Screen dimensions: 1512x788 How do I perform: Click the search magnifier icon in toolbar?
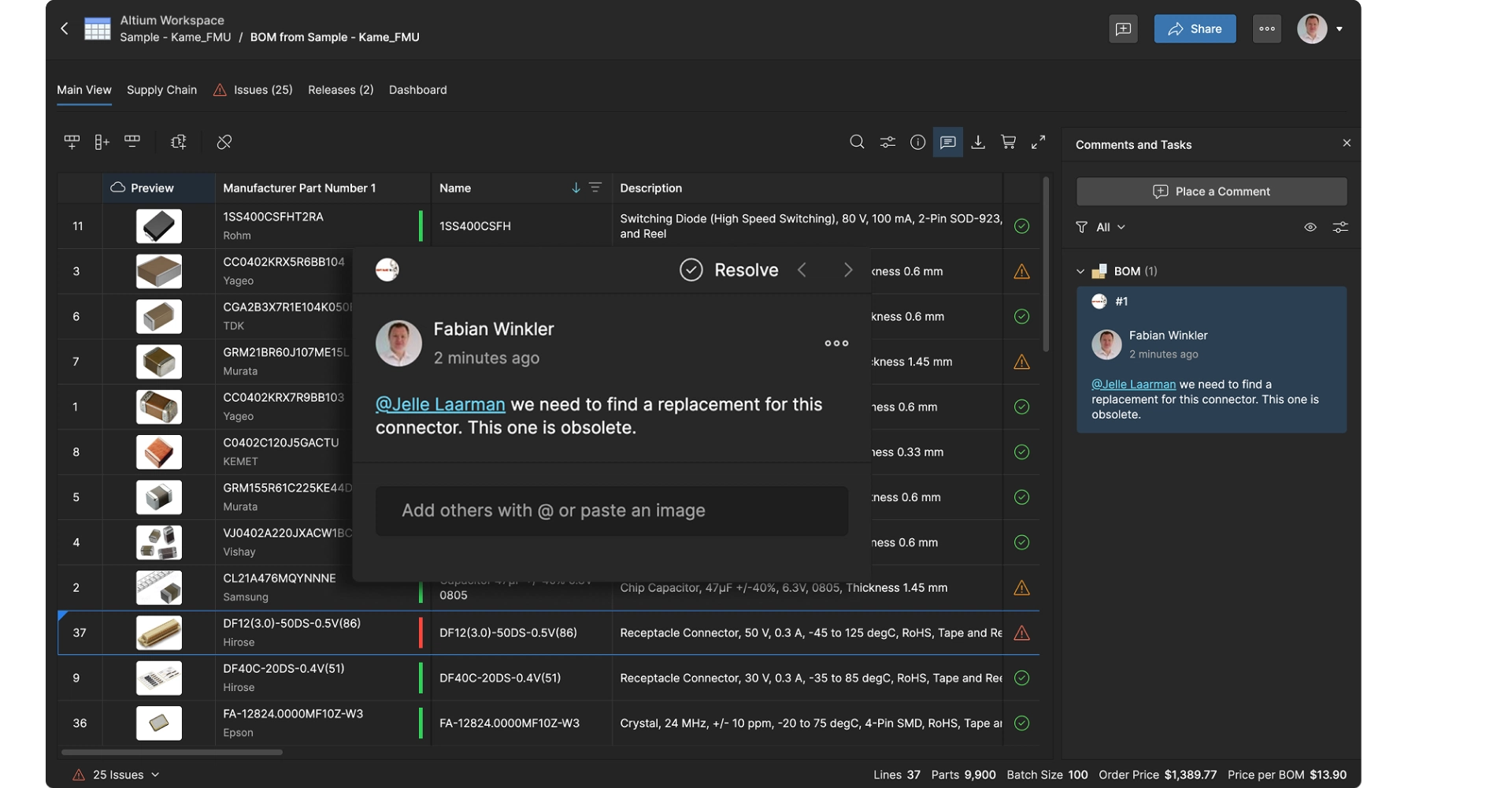tap(857, 142)
